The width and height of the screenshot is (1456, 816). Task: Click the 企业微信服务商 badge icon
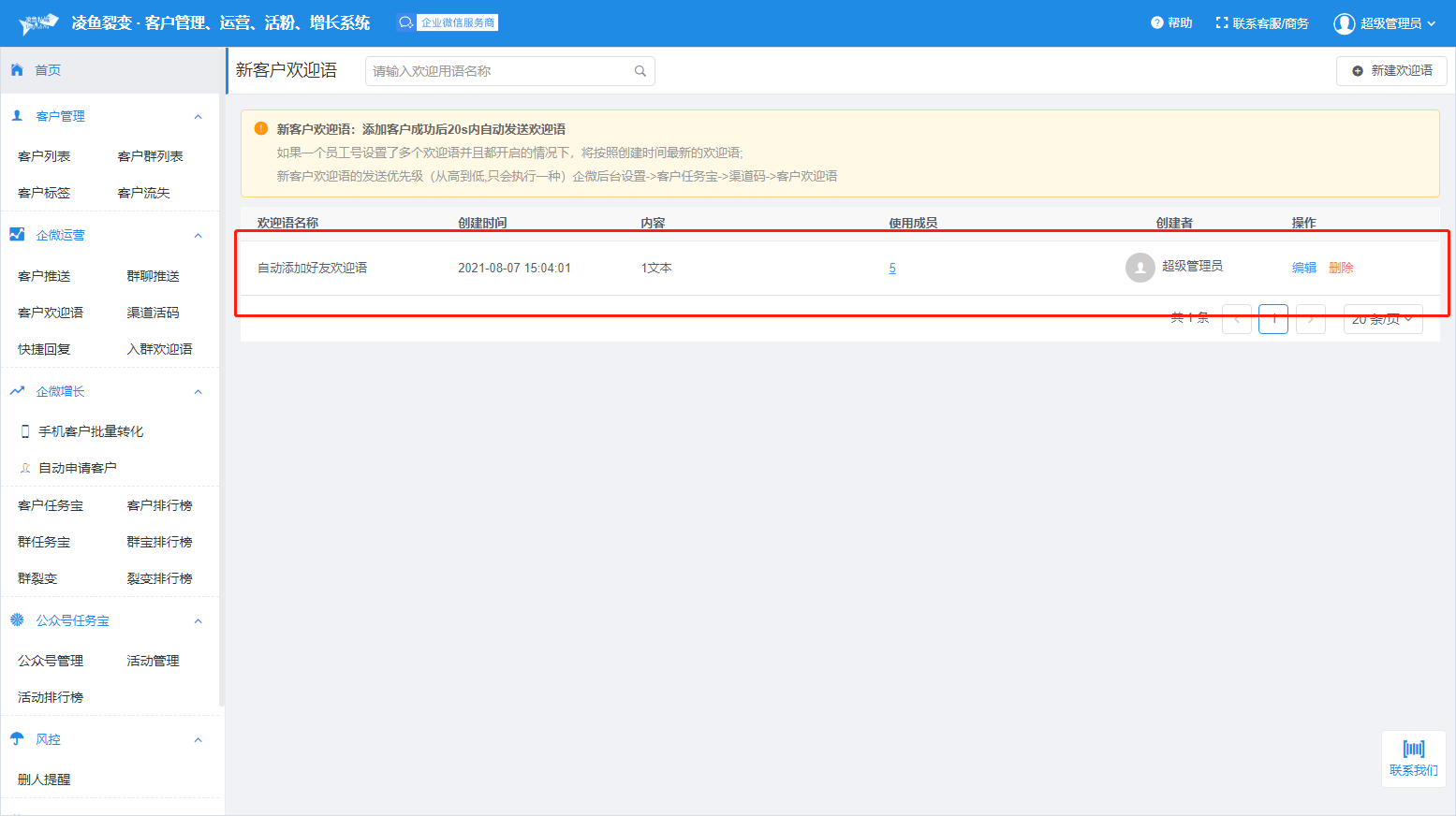405,22
